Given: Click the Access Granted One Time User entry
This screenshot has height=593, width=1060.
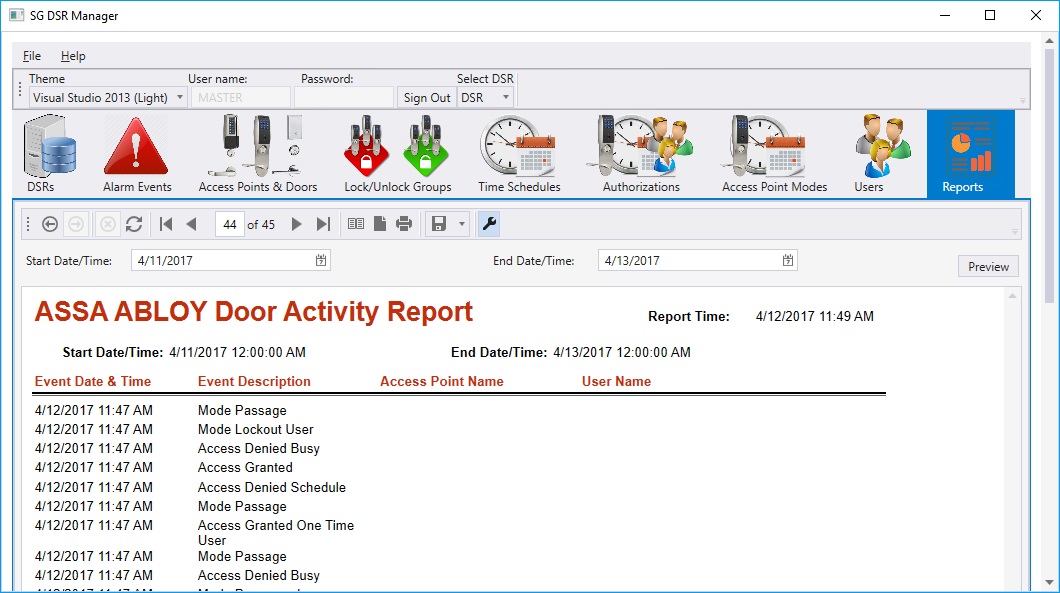Looking at the screenshot, I should click(276, 532).
